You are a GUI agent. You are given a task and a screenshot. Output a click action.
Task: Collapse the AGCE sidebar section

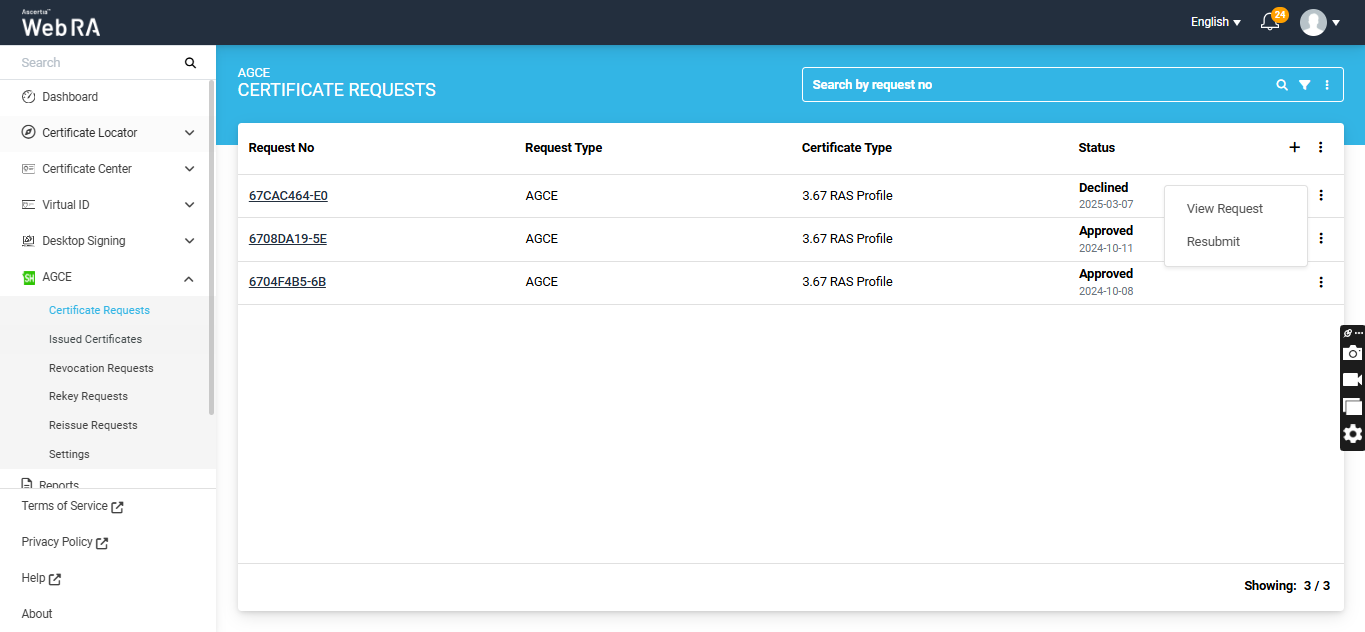pos(189,277)
